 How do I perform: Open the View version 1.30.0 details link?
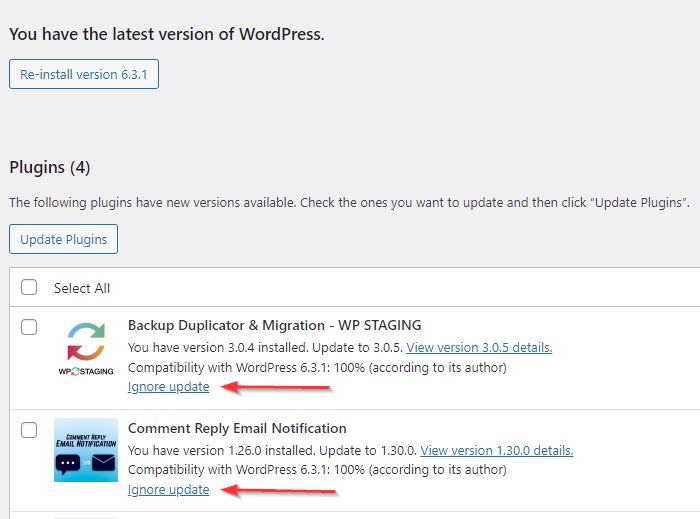coord(496,450)
